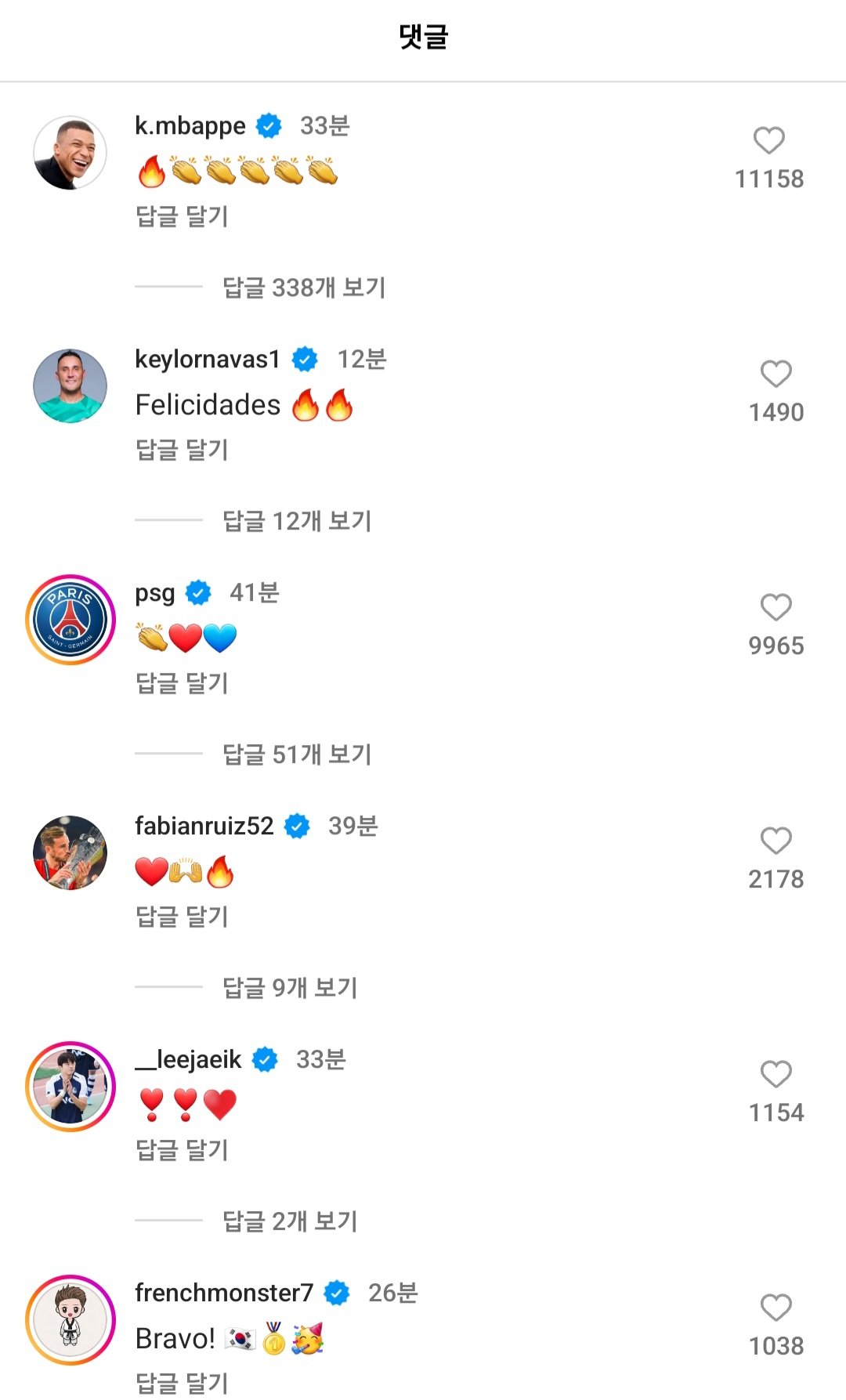The height and width of the screenshot is (1400, 846).
Task: Open k.mbappe's profile picture
Action: 70,153
